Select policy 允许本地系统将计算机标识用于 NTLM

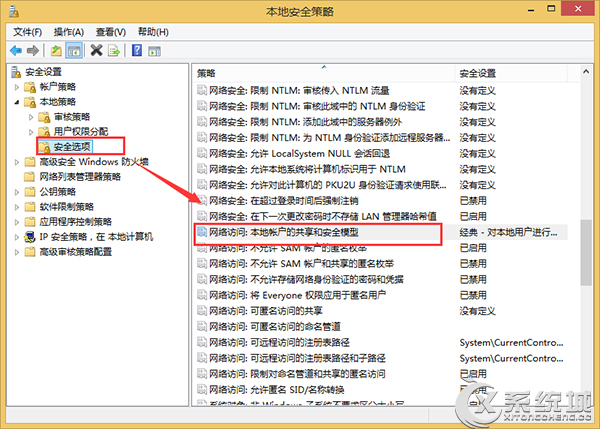[x=307, y=169]
